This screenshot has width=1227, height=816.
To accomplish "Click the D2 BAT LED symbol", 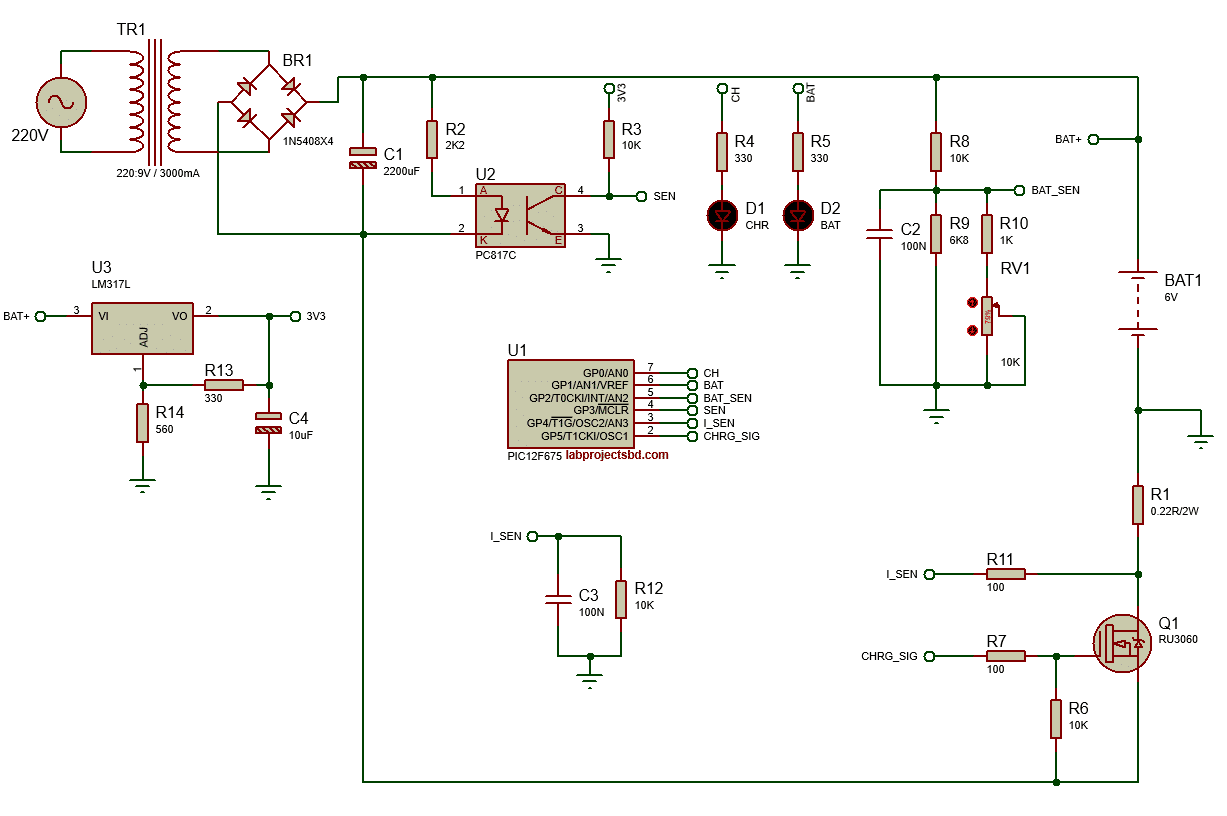I will [x=798, y=215].
